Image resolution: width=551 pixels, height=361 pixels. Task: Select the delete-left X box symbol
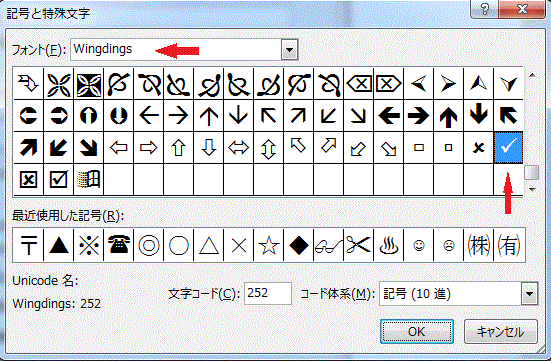click(x=359, y=84)
